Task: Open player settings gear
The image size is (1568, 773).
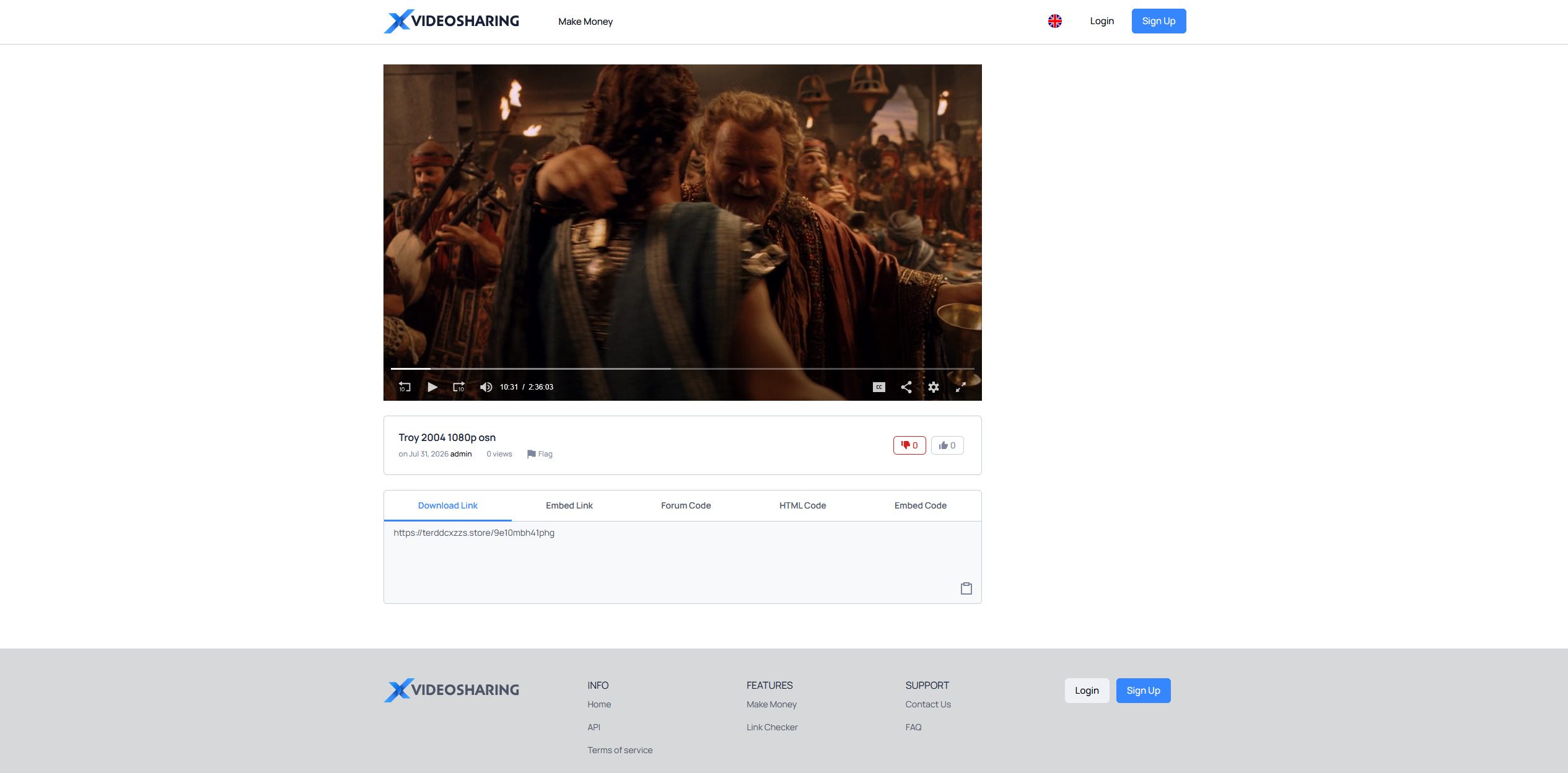Action: coord(934,387)
